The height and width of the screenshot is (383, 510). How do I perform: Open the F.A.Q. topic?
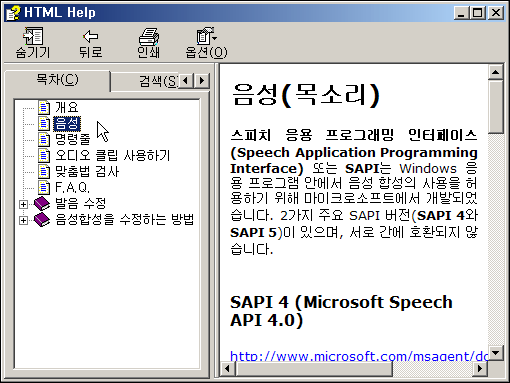point(72,187)
